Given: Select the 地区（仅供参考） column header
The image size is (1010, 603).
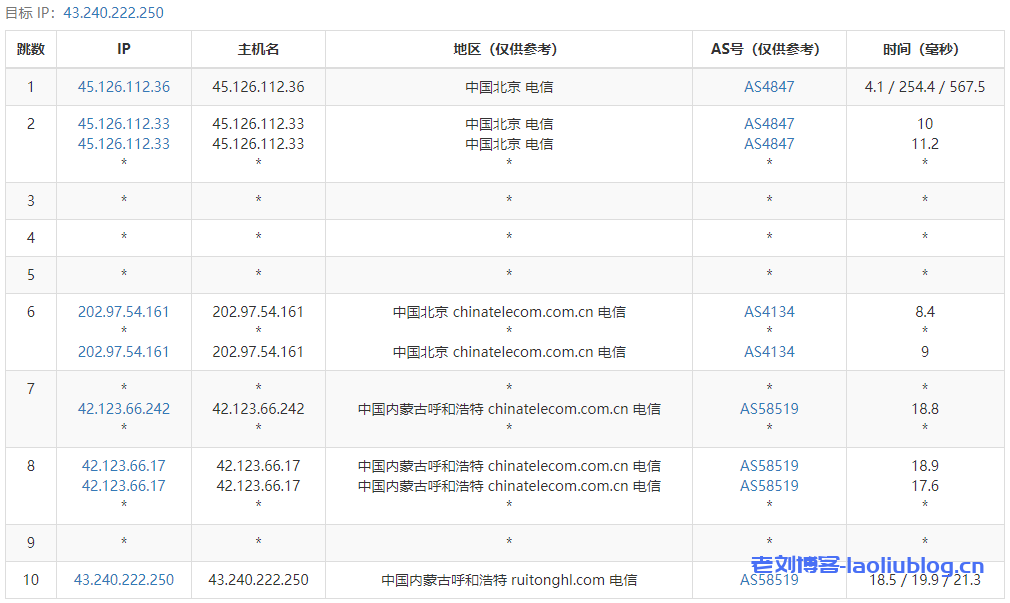Looking at the screenshot, I should (509, 49).
